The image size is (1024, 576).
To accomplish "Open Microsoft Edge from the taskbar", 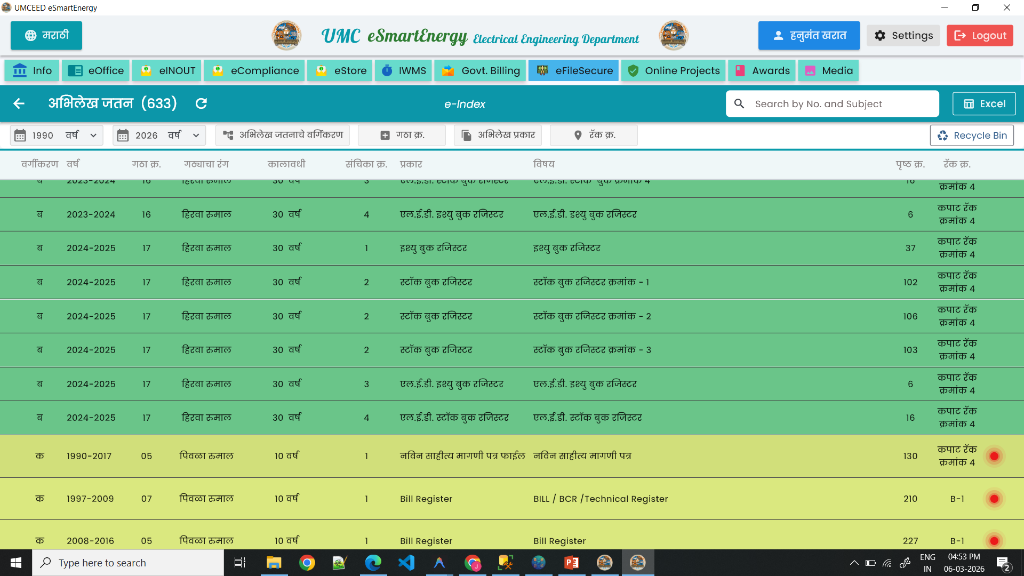I will pyautogui.click(x=373, y=562).
